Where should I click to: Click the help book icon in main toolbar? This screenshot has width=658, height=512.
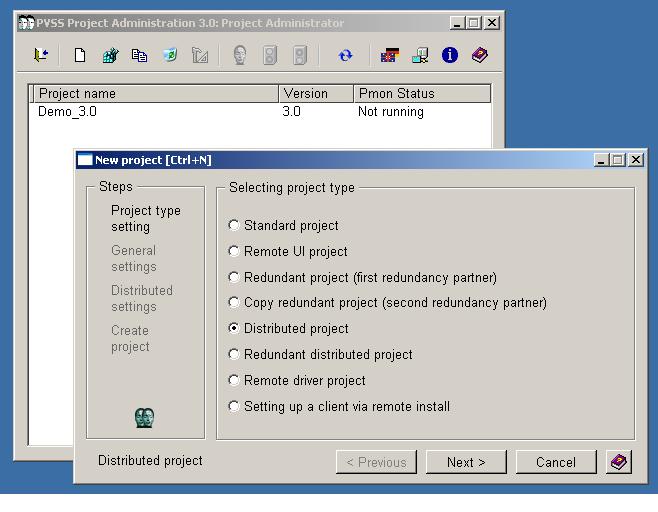pyautogui.click(x=480, y=55)
